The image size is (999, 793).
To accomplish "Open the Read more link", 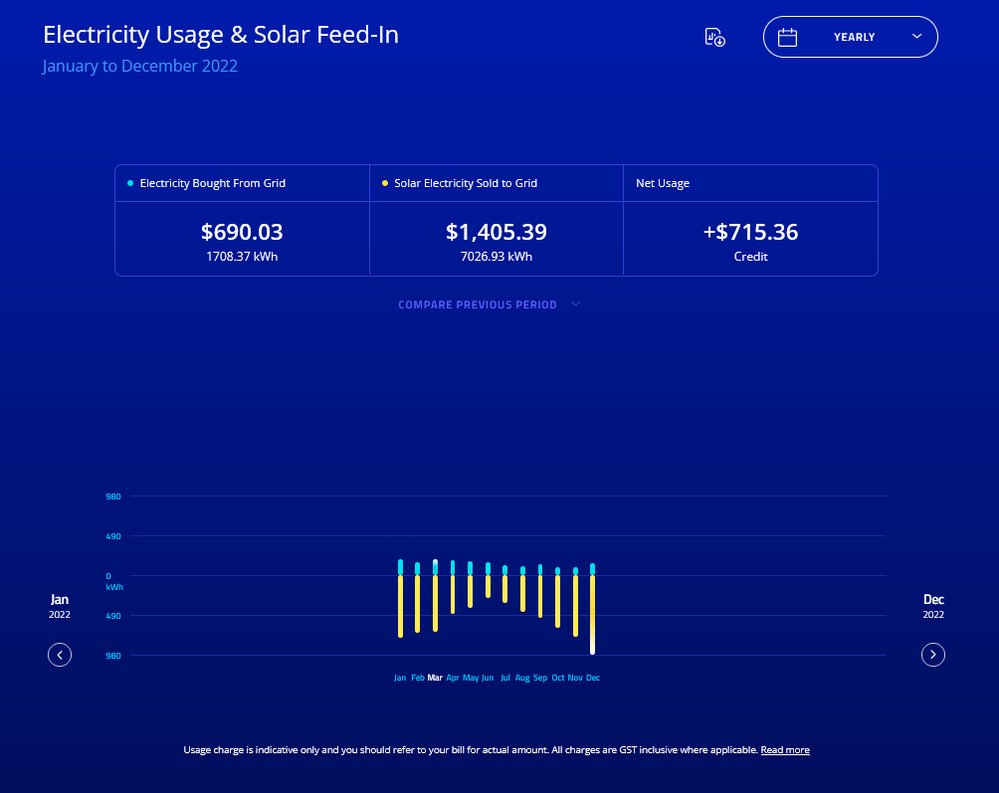I will click(785, 750).
